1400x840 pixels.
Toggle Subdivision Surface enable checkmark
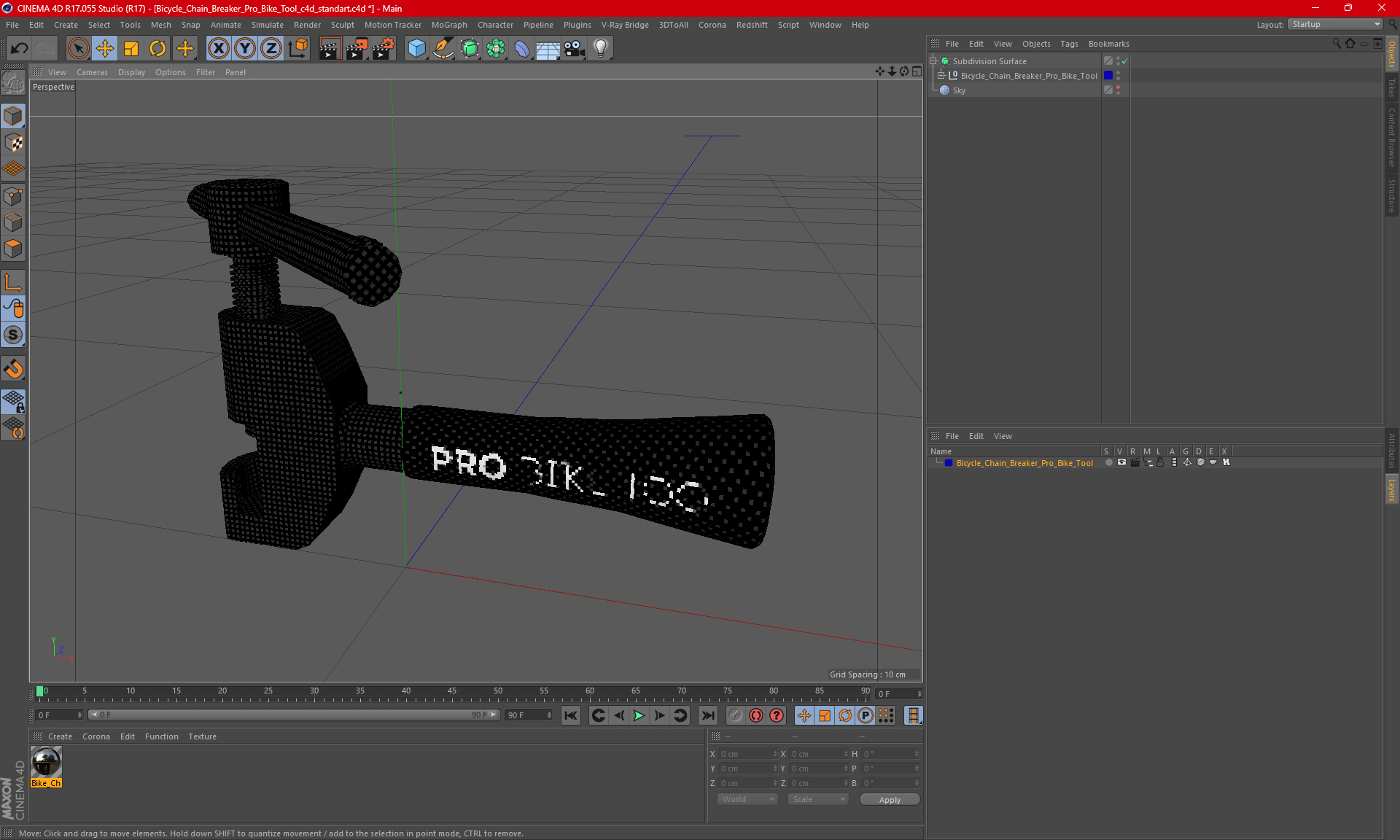click(1125, 61)
